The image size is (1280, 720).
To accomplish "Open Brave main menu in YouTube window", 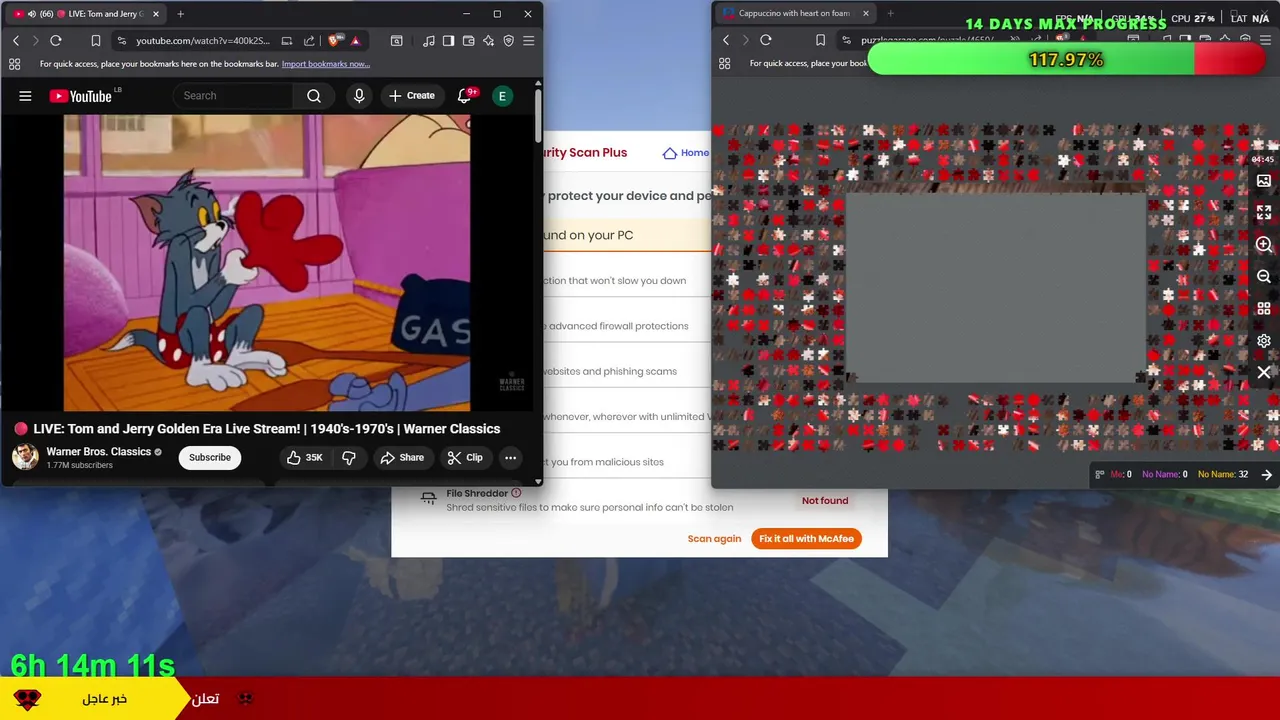I will (x=528, y=41).
